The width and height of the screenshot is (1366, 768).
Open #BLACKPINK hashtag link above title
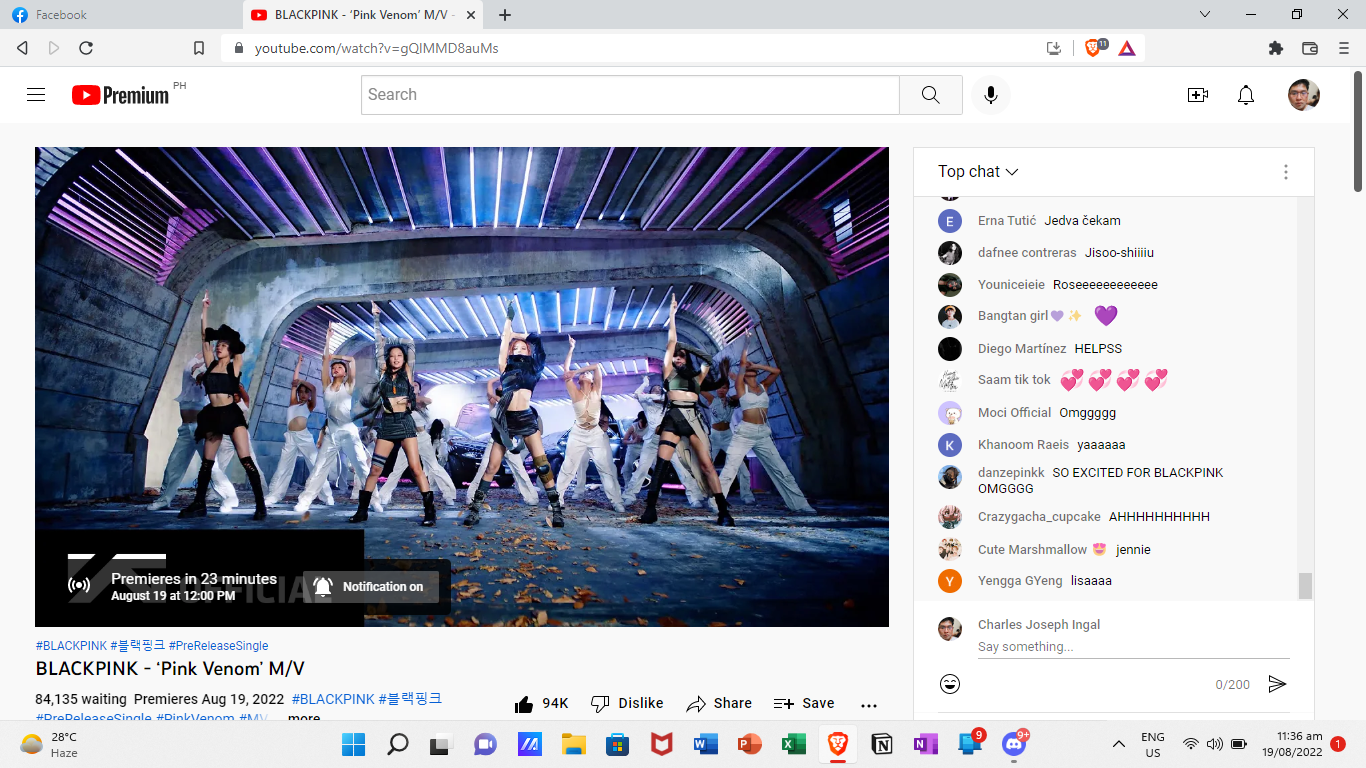(x=71, y=646)
